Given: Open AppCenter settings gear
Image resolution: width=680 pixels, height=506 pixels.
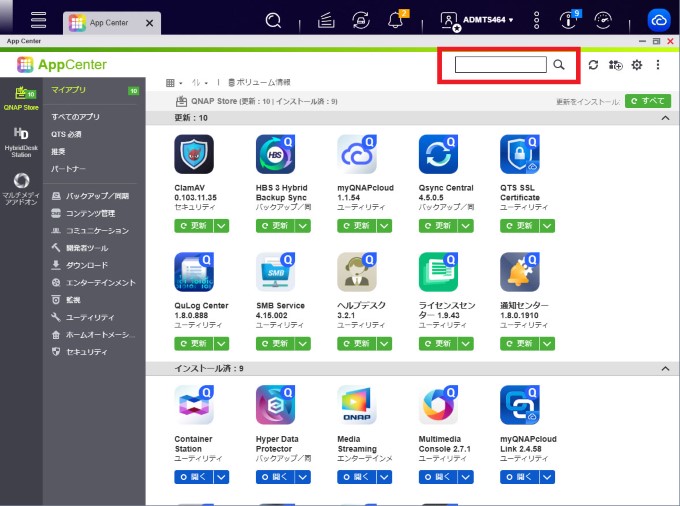Looking at the screenshot, I should [637, 65].
